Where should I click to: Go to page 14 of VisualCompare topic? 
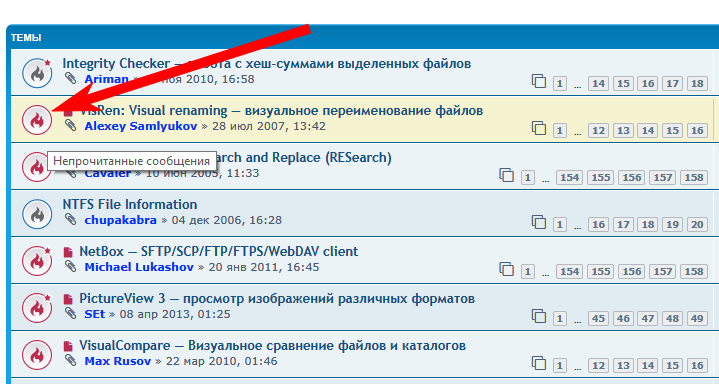pos(647,366)
